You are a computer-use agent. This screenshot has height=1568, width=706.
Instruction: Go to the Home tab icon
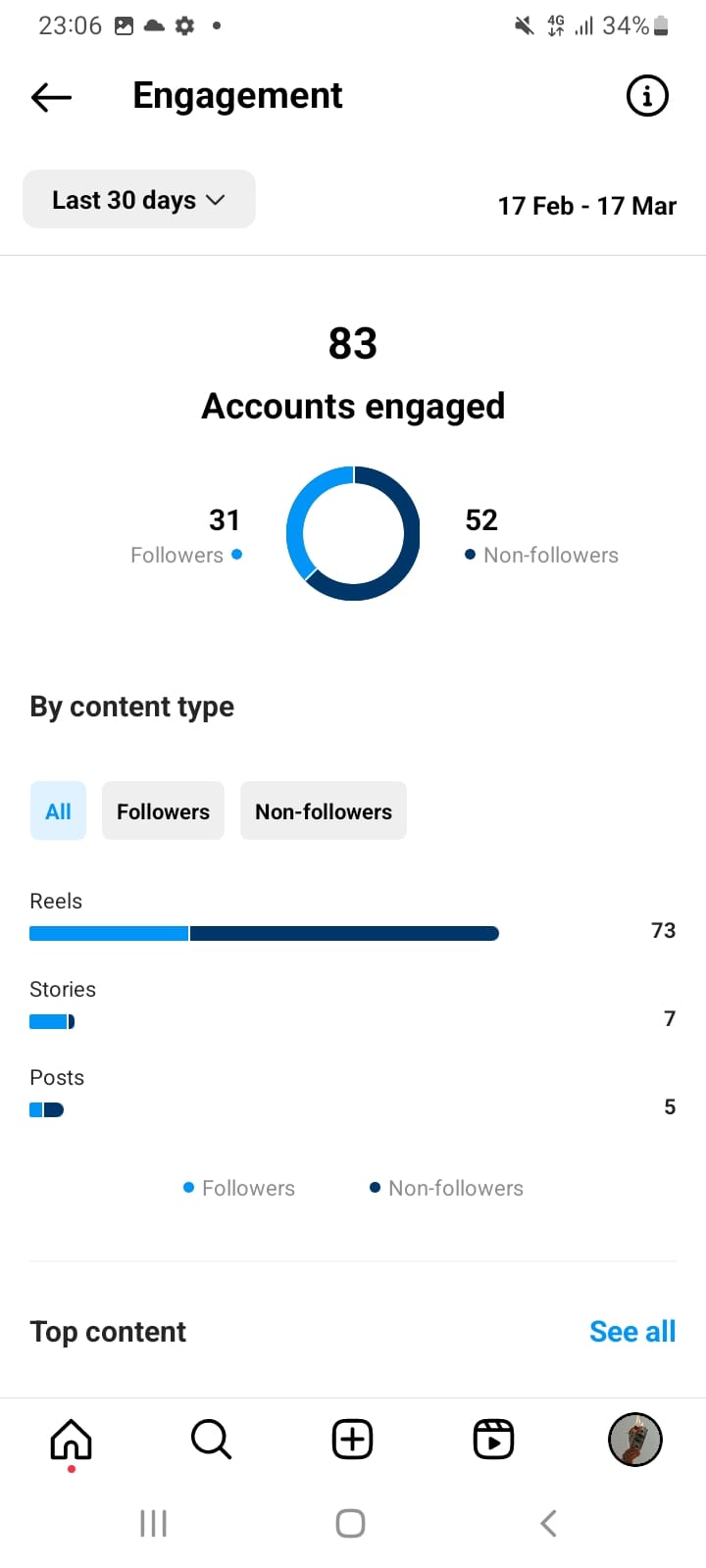click(x=71, y=1440)
